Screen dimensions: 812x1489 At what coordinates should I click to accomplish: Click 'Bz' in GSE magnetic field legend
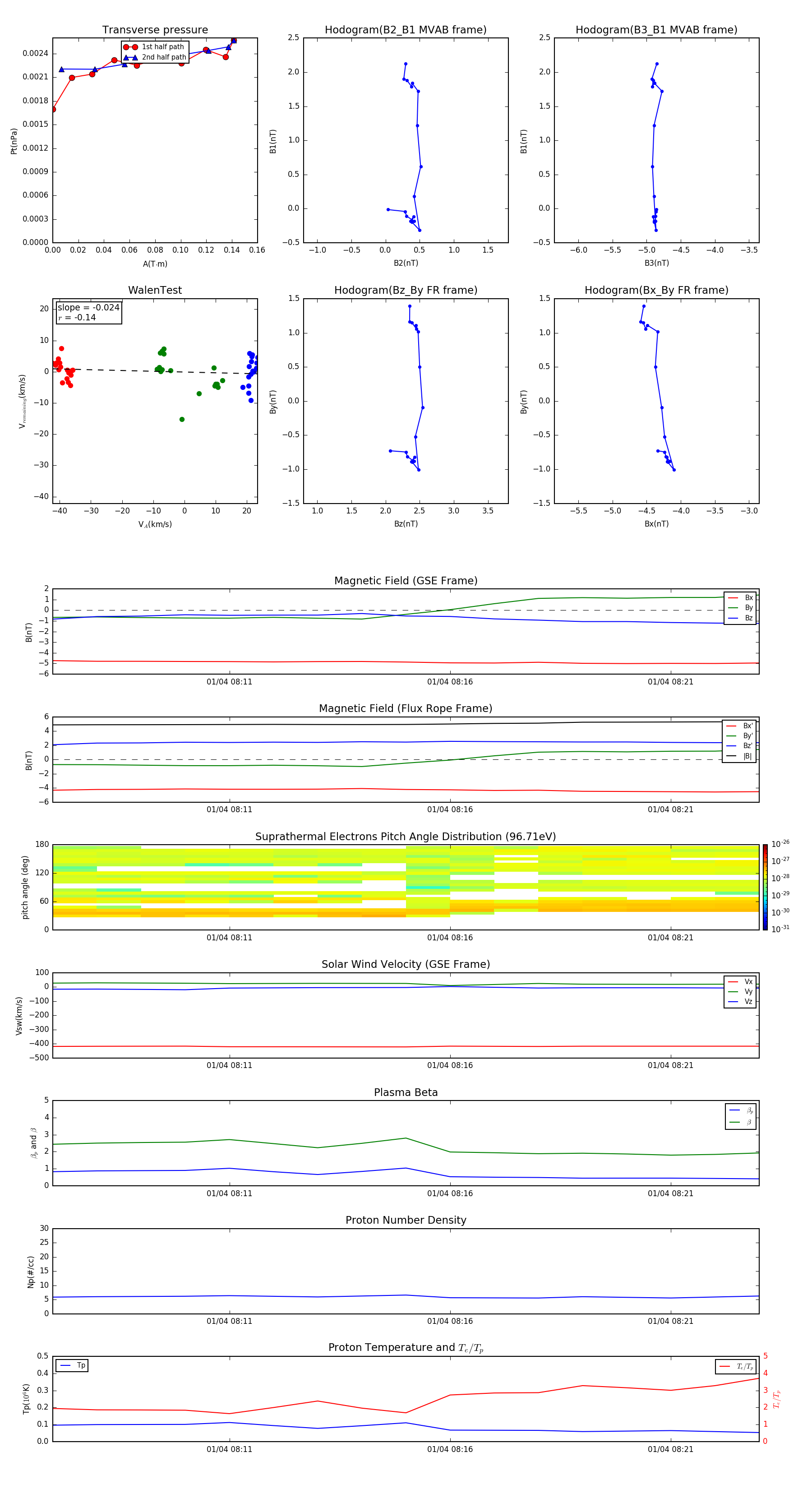(740, 618)
